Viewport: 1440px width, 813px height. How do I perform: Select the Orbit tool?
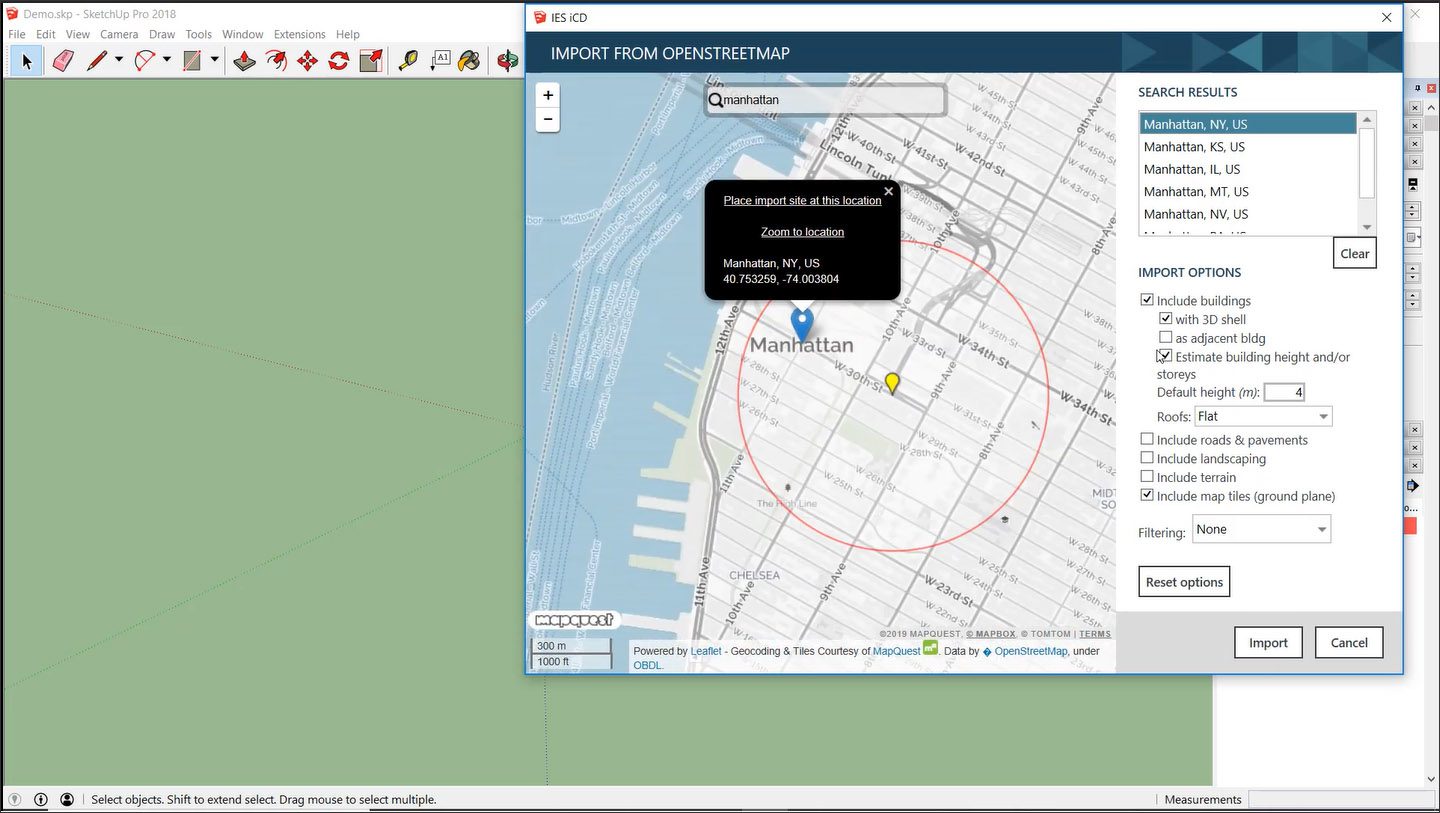pos(509,61)
